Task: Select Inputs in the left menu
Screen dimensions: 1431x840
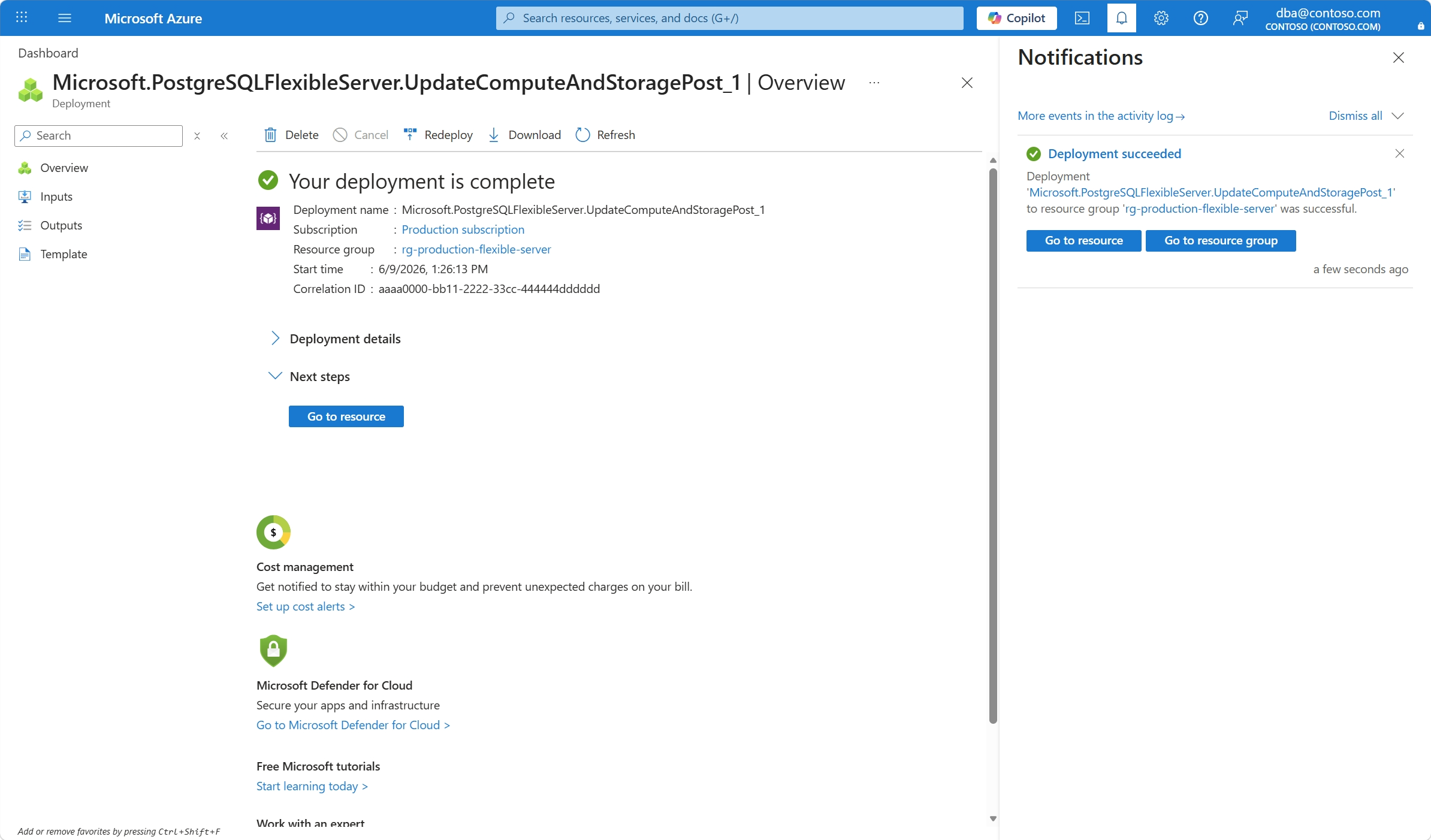Action: pos(56,197)
